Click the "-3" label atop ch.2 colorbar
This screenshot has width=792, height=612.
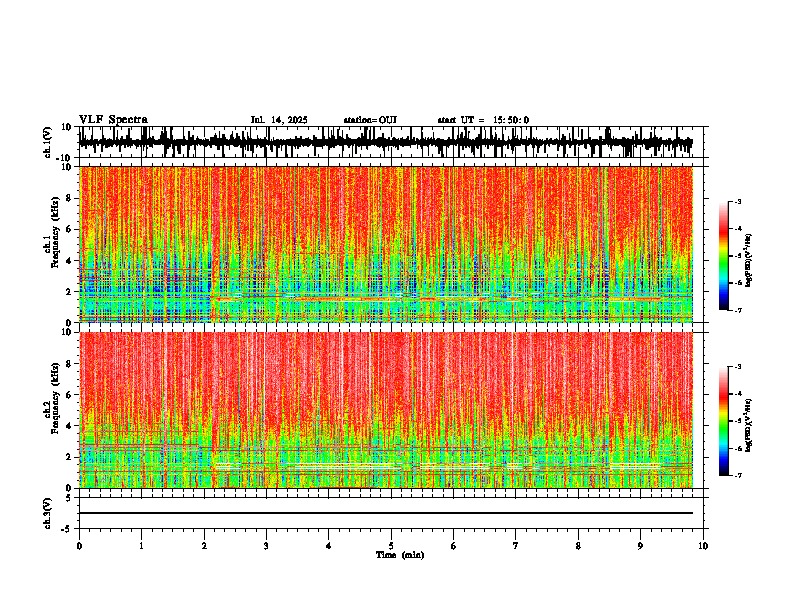point(737,367)
